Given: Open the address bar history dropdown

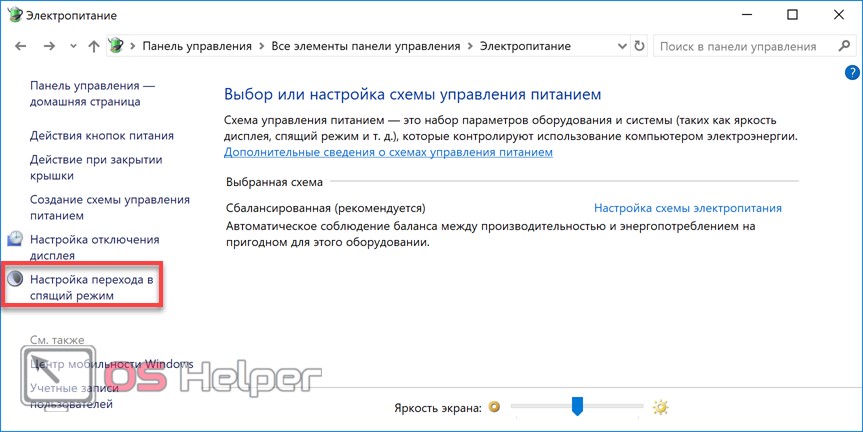Looking at the screenshot, I should 622,47.
